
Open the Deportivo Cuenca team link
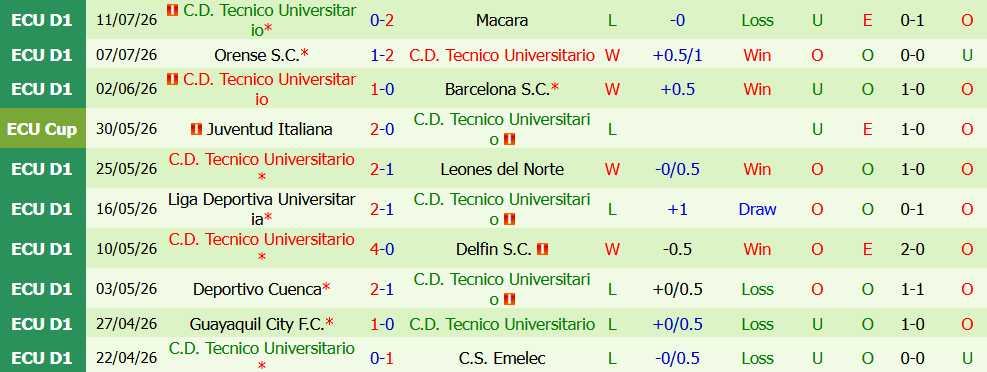pos(257,290)
